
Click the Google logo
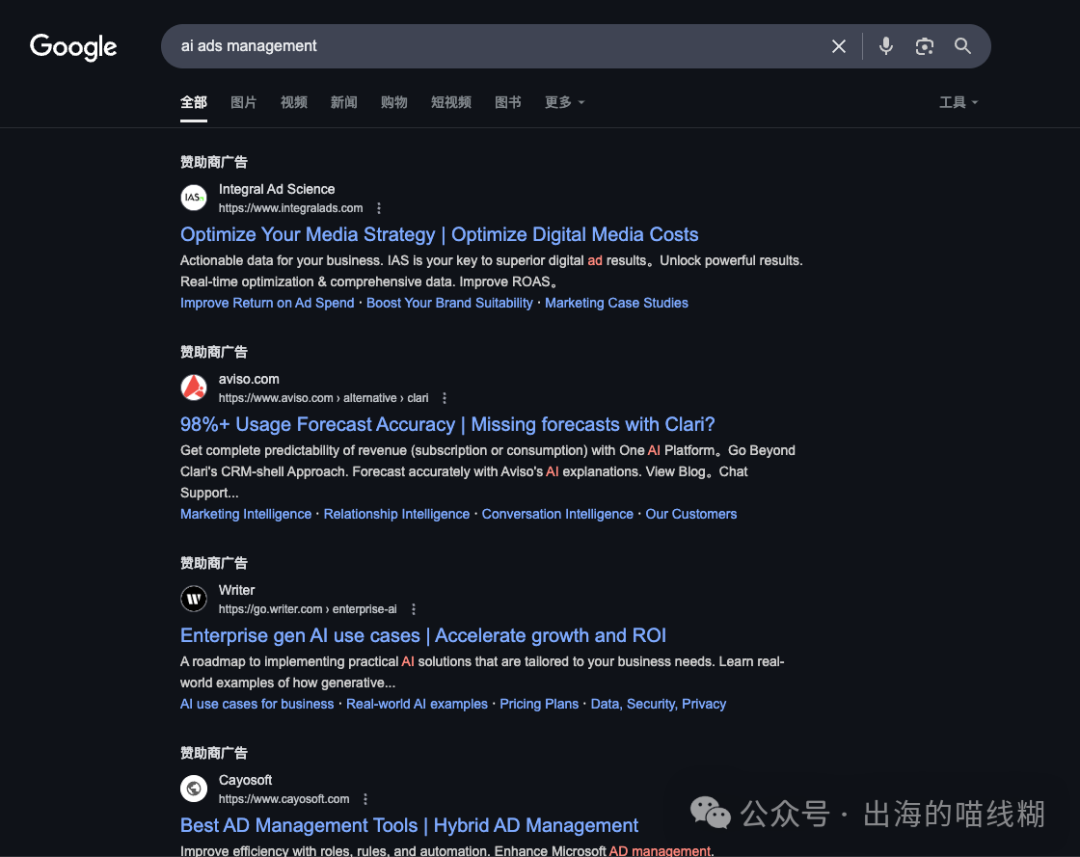73,47
